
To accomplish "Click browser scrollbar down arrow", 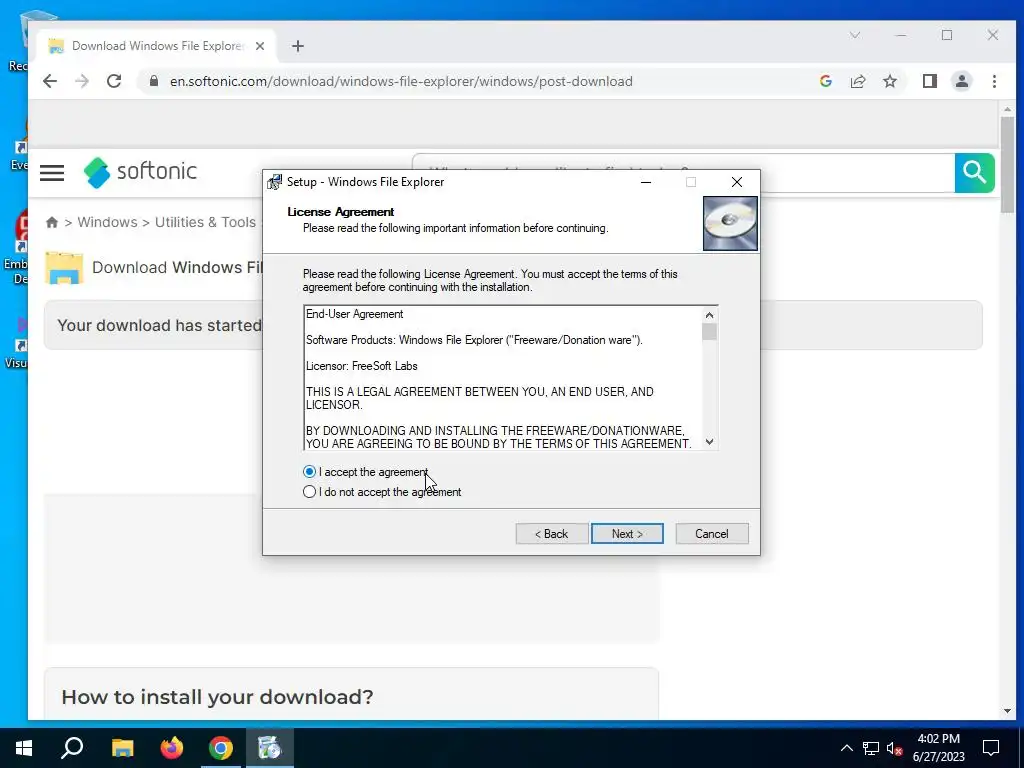I will tap(1007, 711).
